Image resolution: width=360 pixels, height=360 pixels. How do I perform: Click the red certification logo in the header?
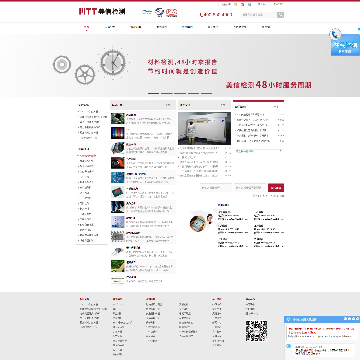tap(171, 13)
